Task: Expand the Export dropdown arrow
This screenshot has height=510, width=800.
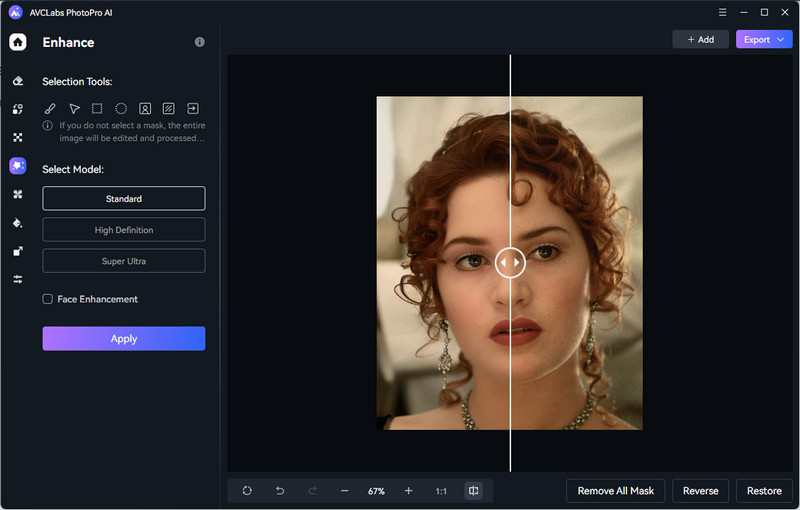Action: tap(781, 39)
